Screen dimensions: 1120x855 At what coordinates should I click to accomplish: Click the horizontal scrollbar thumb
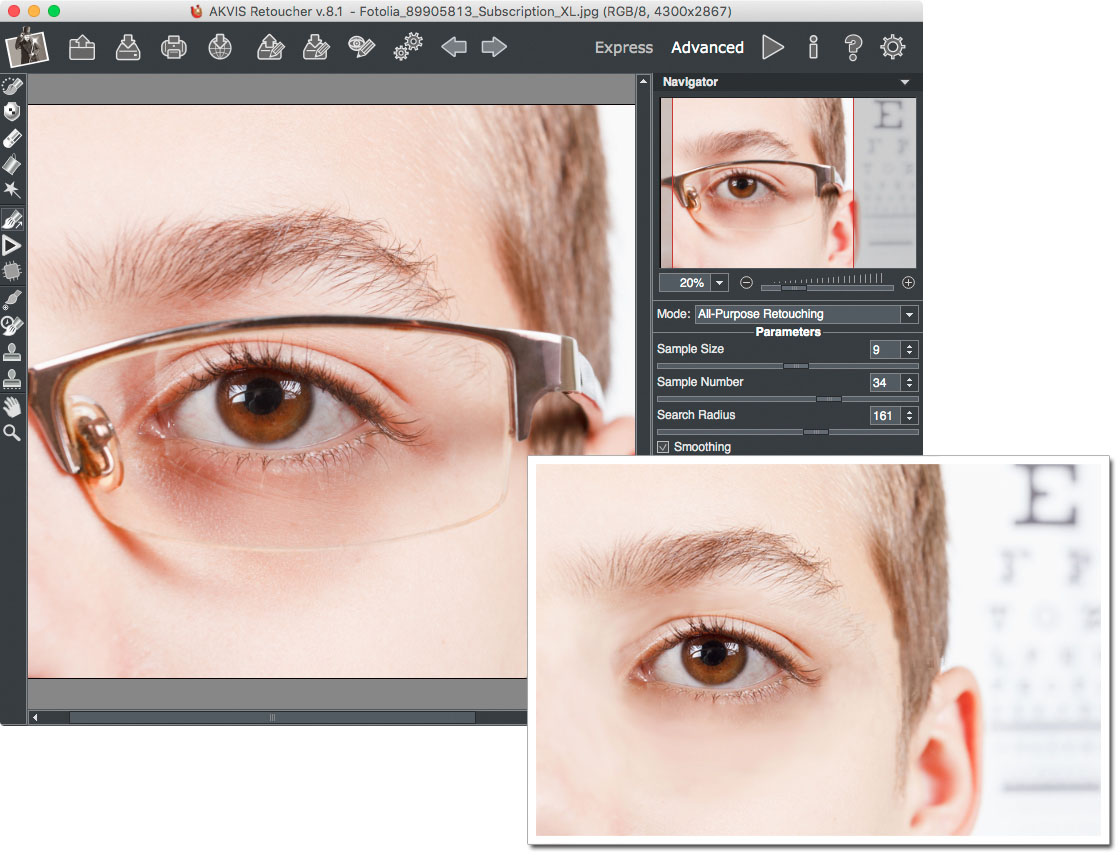click(272, 717)
